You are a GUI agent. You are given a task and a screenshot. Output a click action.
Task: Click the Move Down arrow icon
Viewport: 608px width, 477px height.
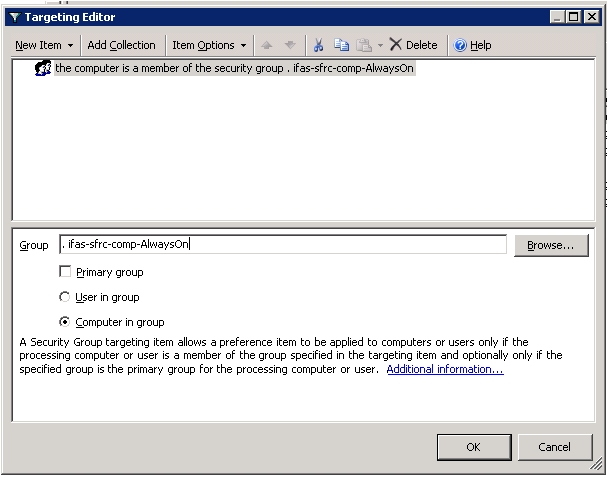tap(290, 45)
